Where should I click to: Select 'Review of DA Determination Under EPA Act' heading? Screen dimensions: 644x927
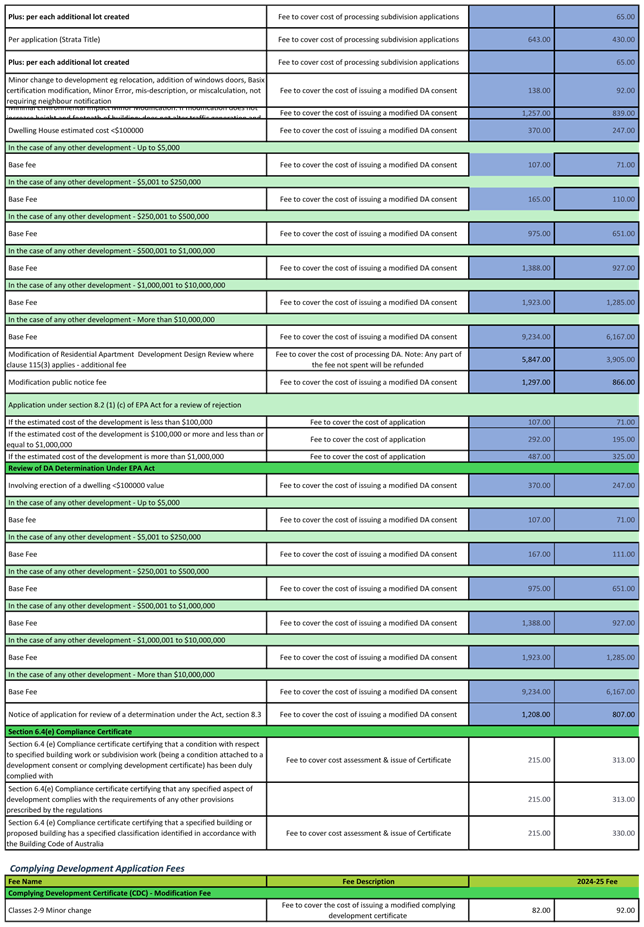322,468
